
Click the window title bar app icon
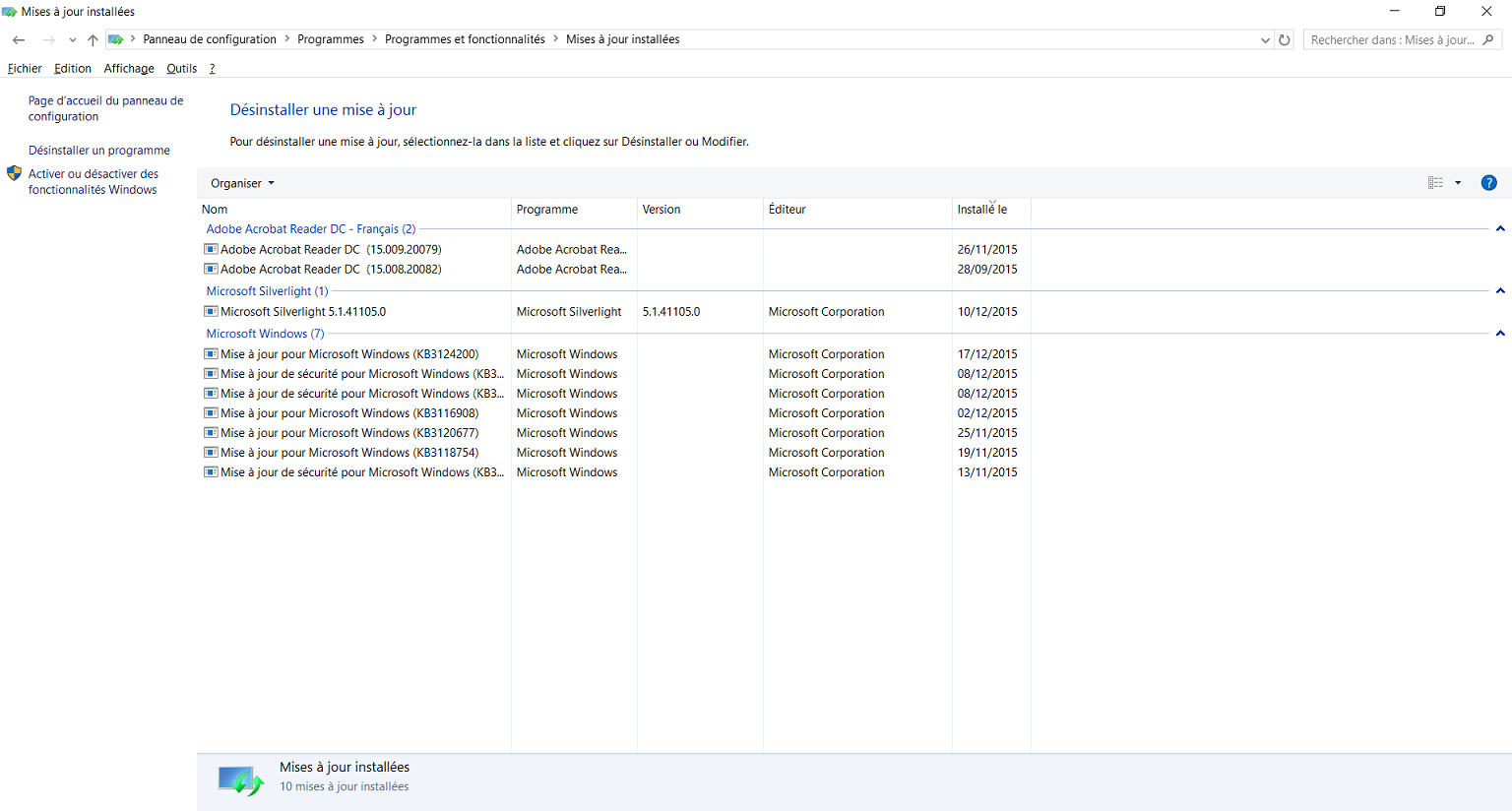point(10,12)
